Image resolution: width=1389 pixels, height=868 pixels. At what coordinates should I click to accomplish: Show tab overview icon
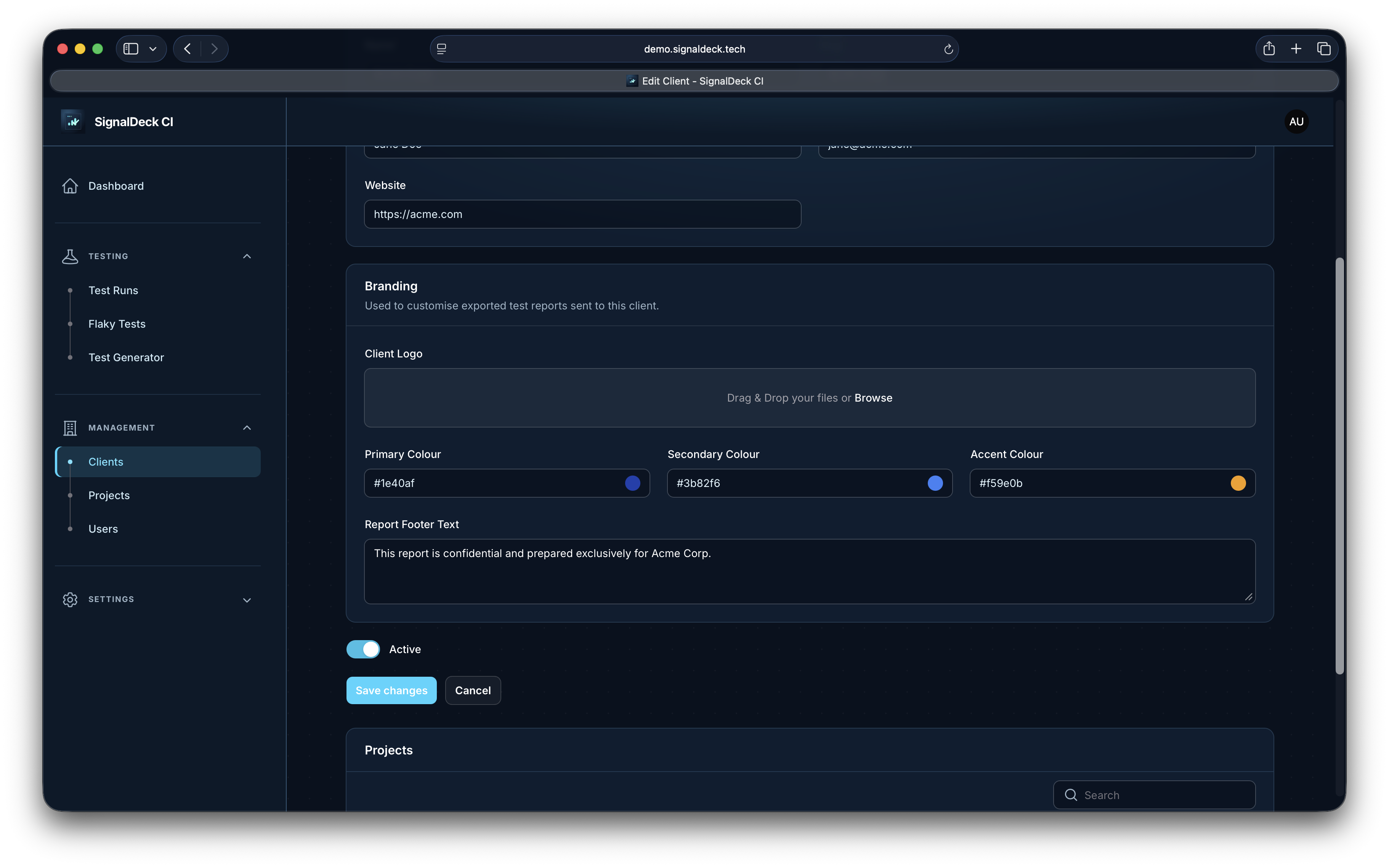pyautogui.click(x=1323, y=49)
